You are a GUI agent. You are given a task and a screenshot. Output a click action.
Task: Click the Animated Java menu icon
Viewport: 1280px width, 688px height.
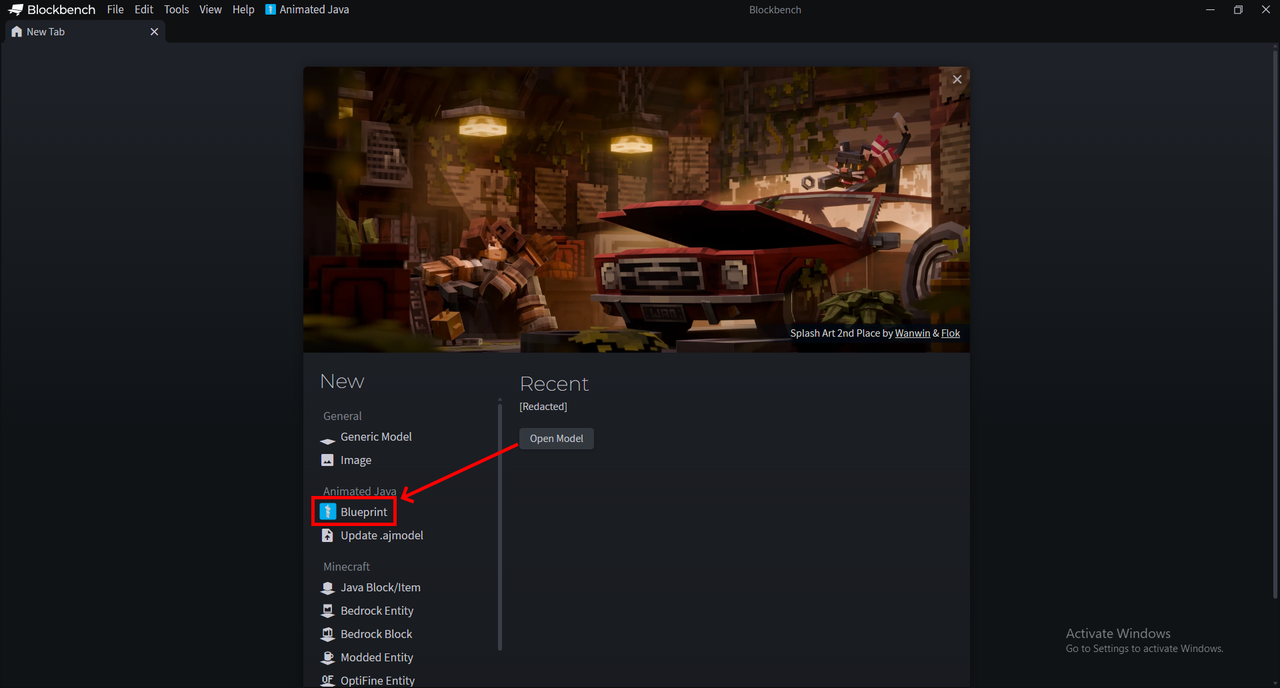(x=270, y=10)
